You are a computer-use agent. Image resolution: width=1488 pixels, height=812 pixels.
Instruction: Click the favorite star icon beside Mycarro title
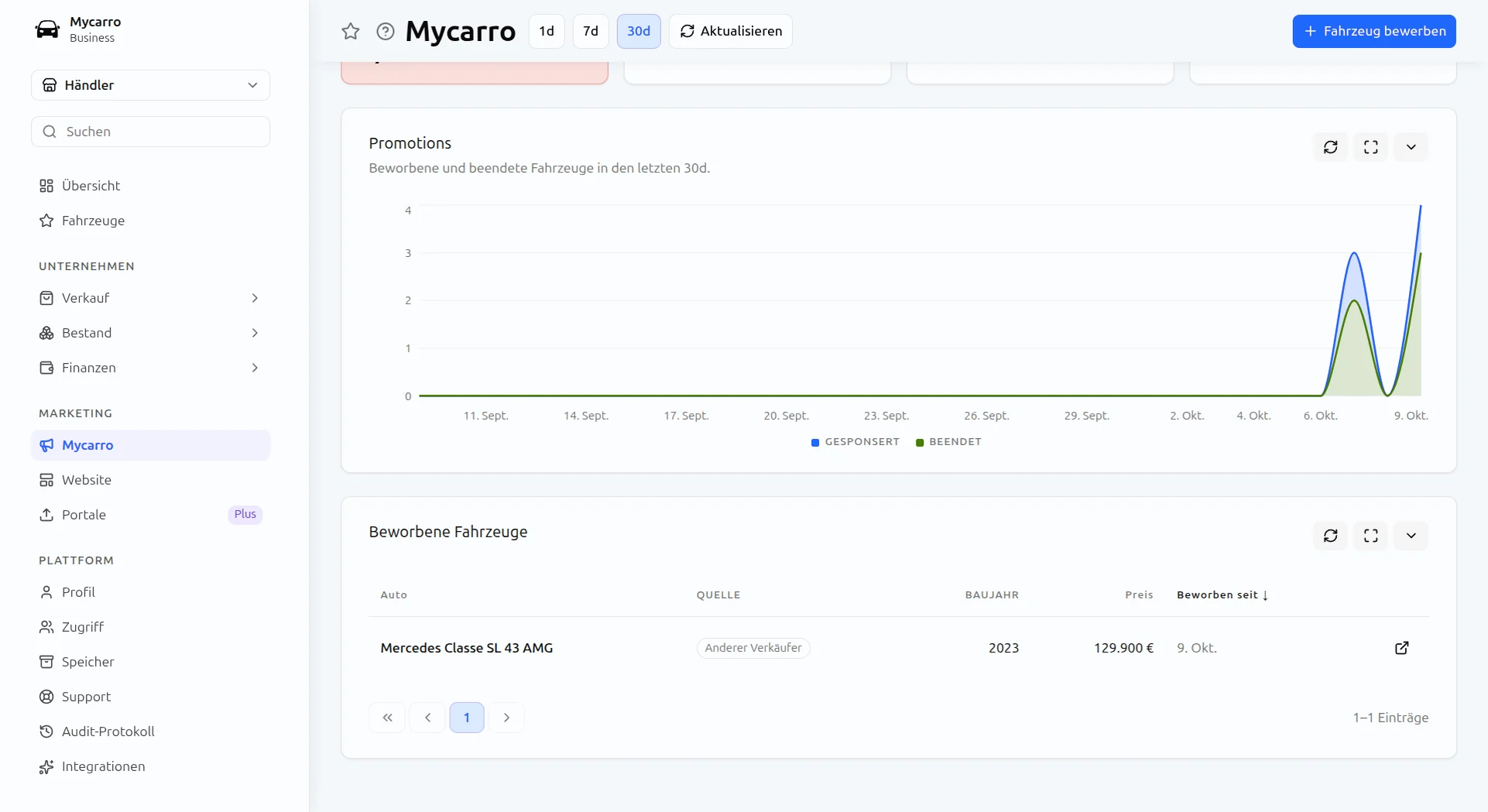pos(351,31)
